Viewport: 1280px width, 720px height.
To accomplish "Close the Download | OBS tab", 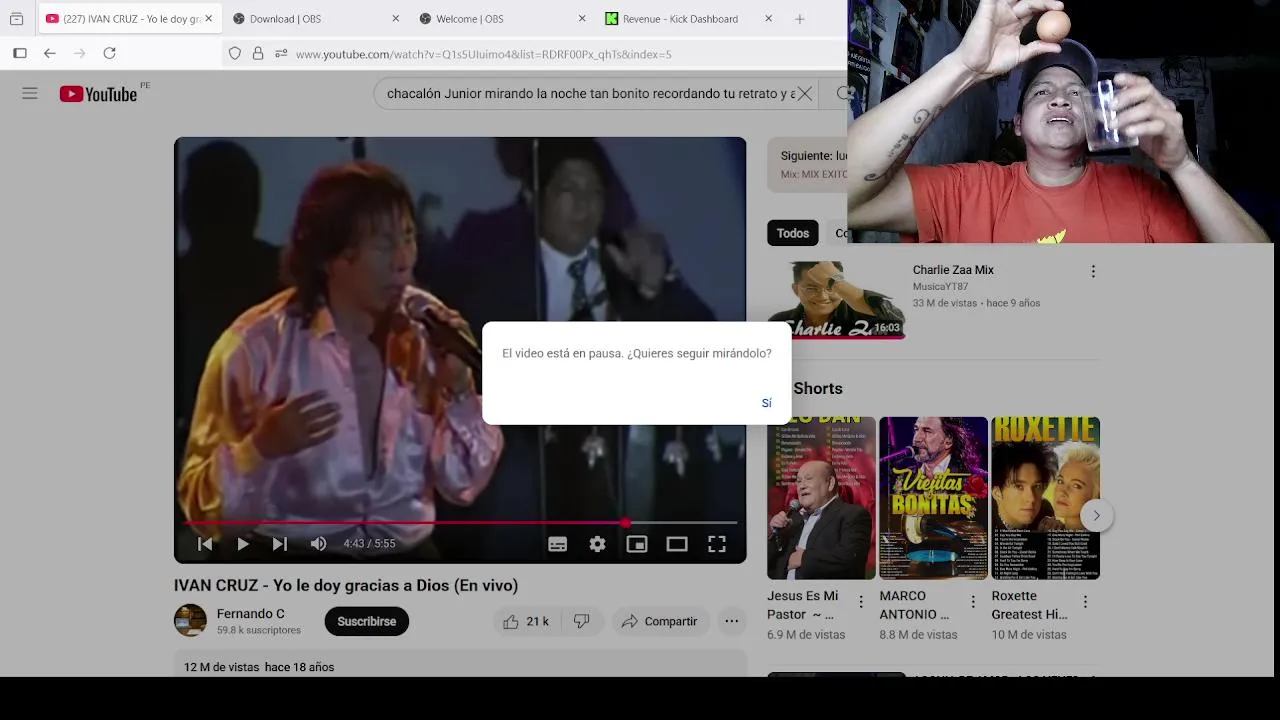I will coord(395,18).
